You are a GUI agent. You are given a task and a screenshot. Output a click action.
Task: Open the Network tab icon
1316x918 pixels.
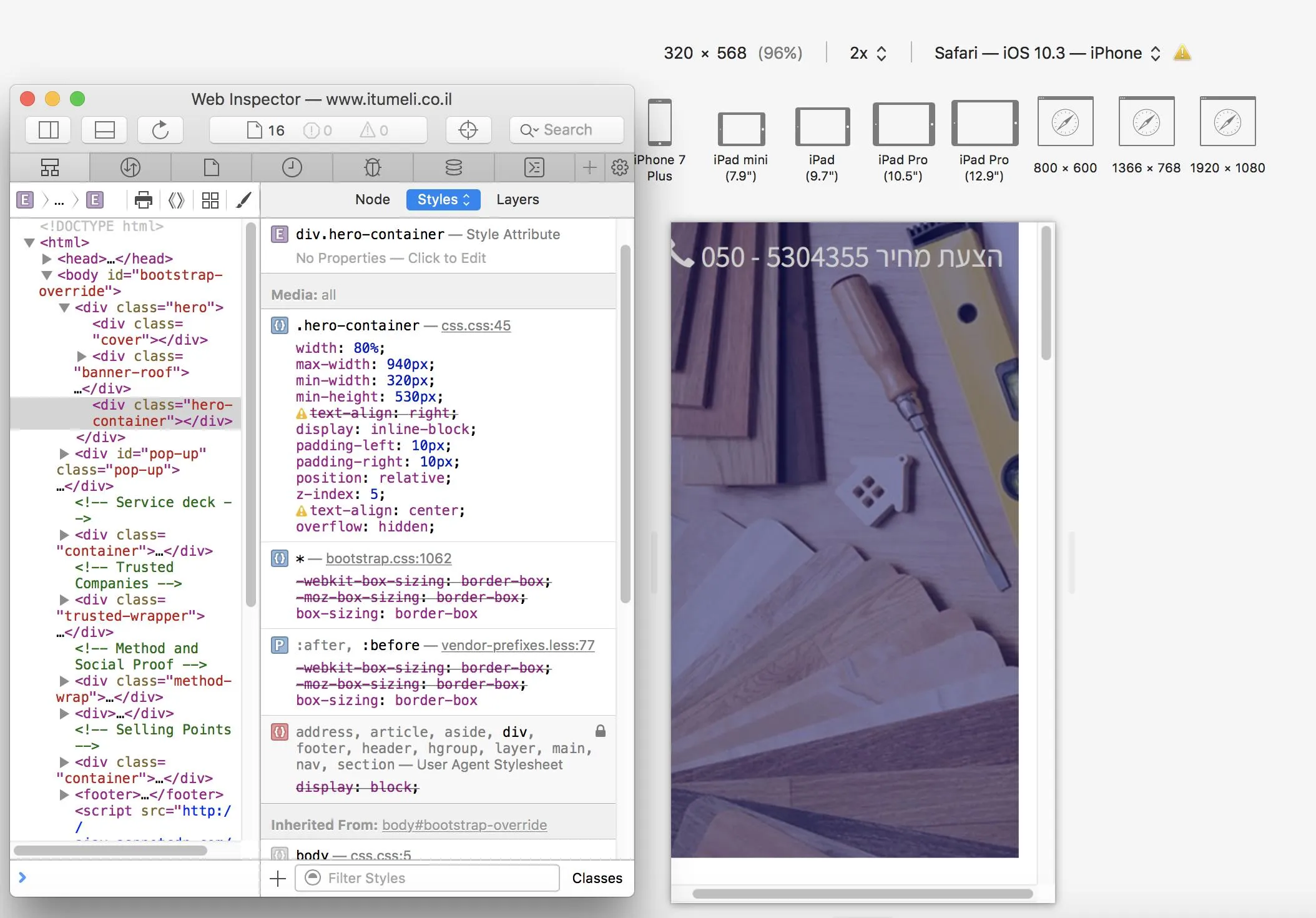click(130, 167)
